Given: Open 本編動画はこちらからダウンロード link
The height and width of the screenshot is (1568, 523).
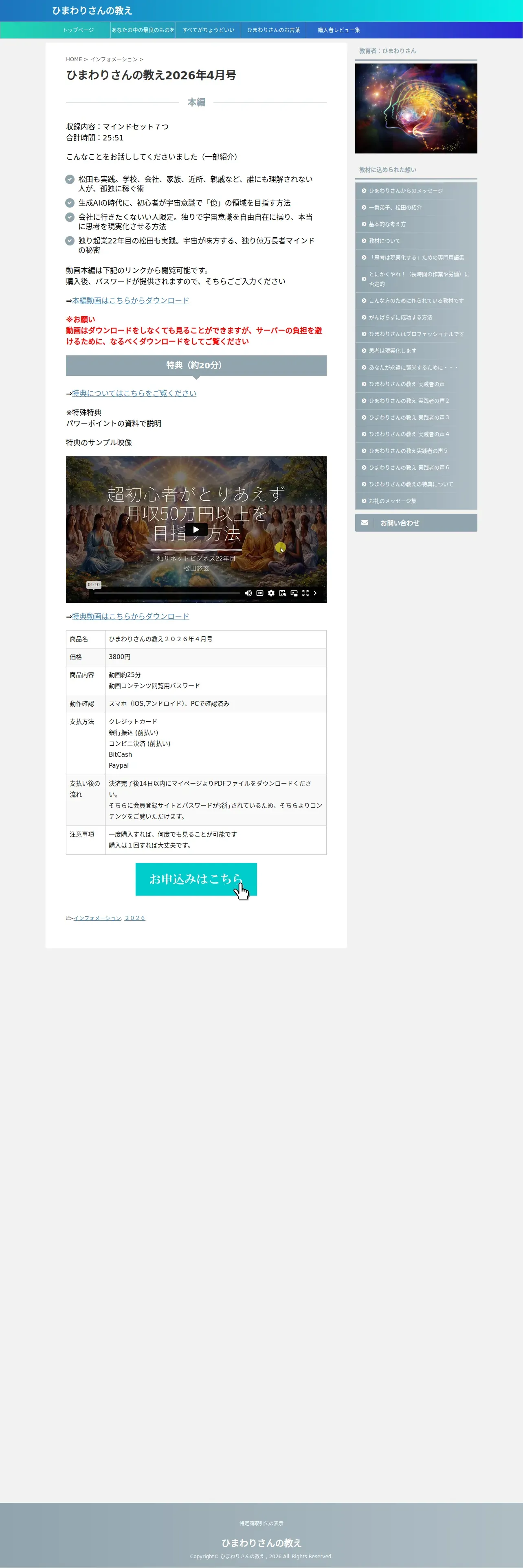Looking at the screenshot, I should [130, 301].
